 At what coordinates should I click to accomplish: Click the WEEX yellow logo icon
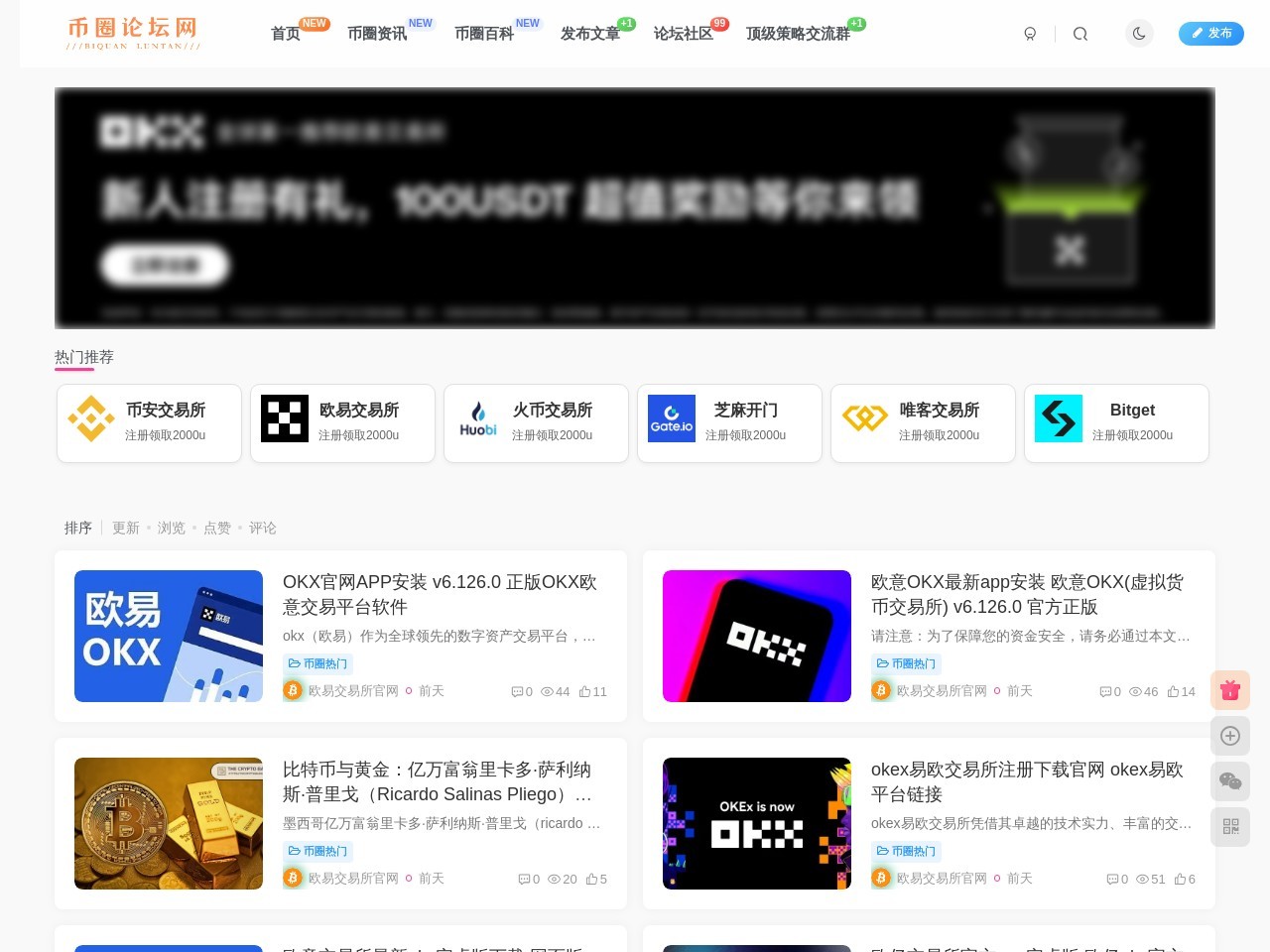click(865, 418)
